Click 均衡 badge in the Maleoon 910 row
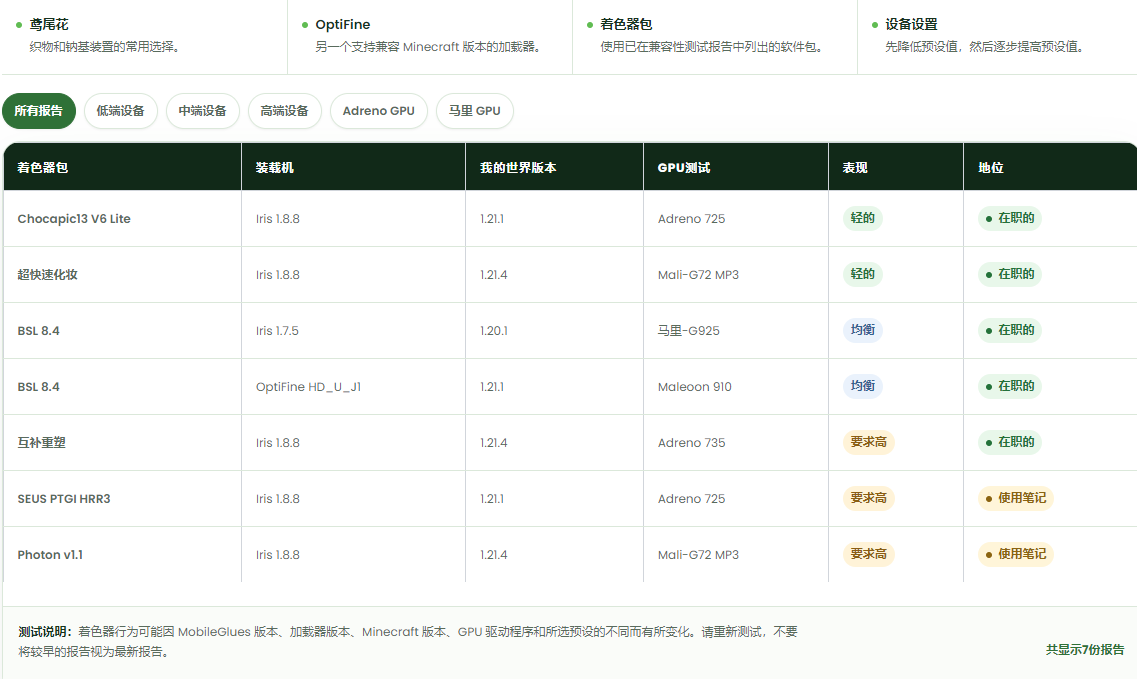The image size is (1137, 679). coord(862,385)
